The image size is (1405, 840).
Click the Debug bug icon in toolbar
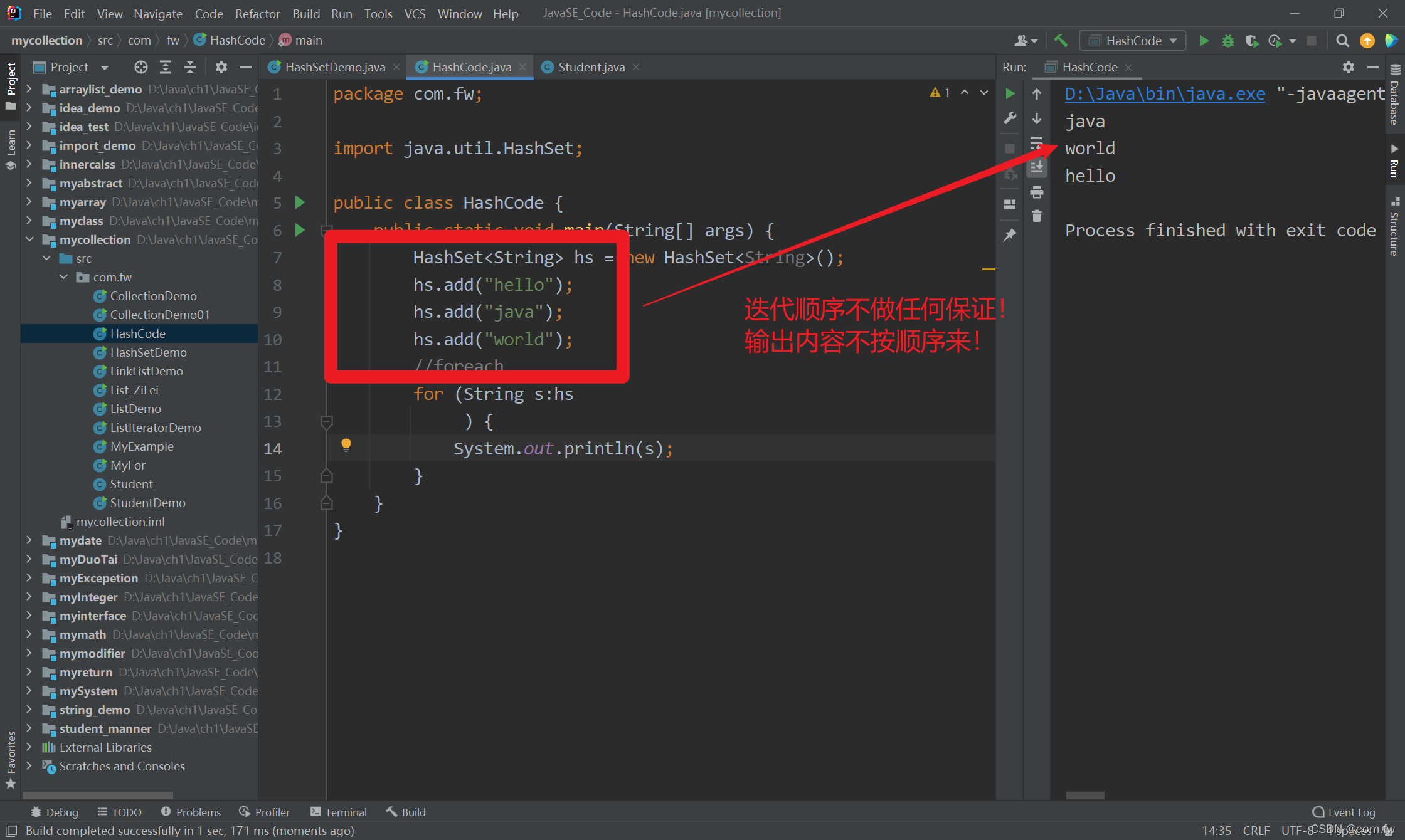1227,41
